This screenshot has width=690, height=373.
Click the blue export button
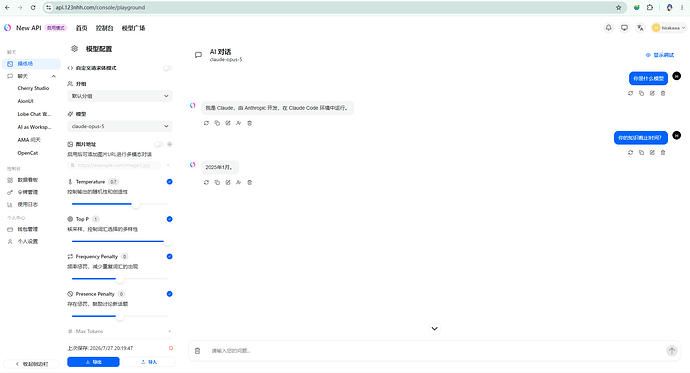point(93,362)
